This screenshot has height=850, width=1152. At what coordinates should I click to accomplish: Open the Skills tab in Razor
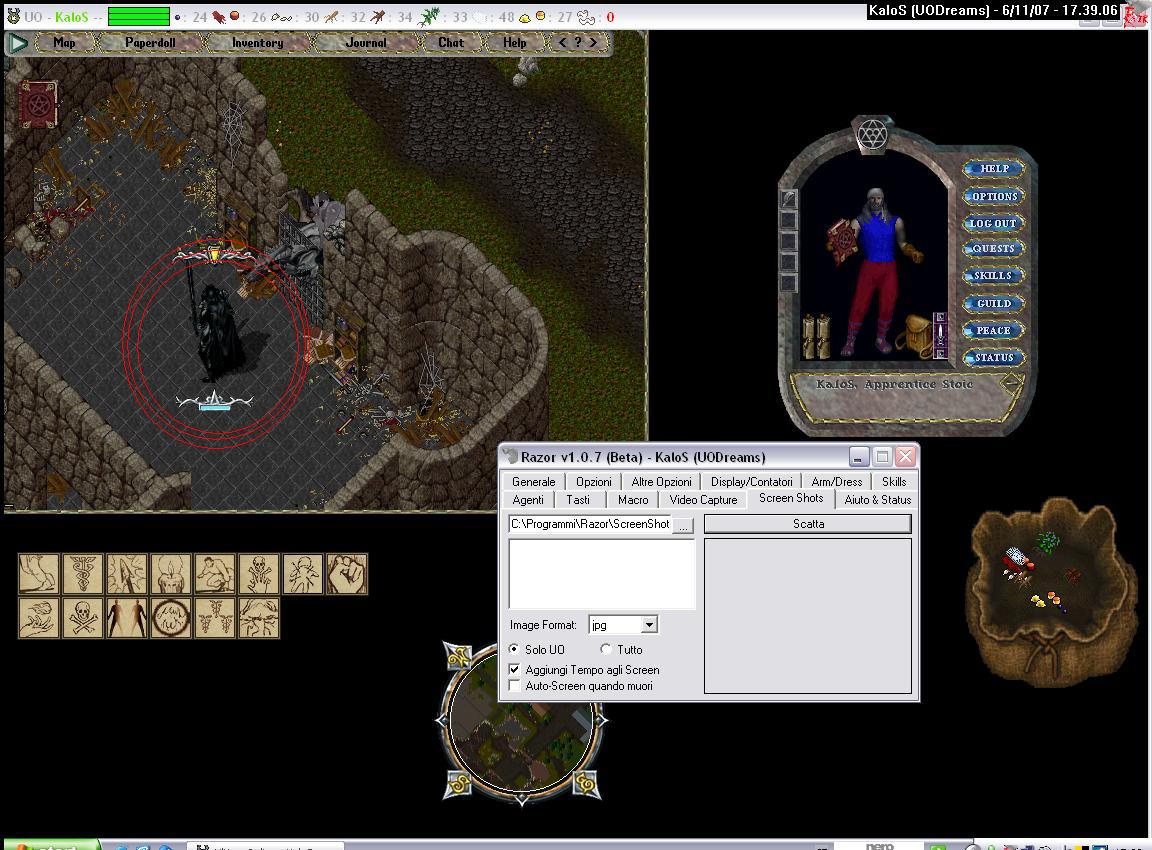pos(893,482)
